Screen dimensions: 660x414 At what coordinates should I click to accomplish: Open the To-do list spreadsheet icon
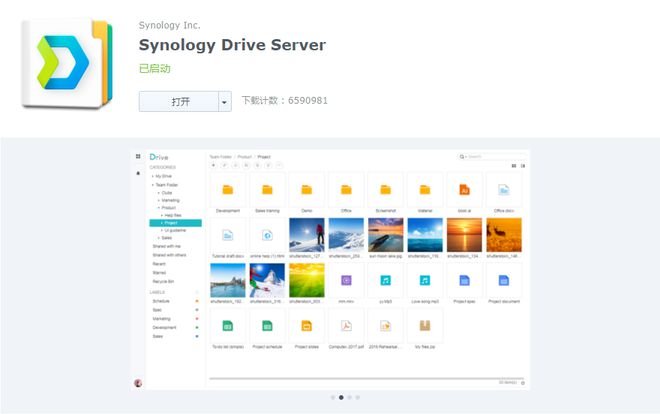pos(227,326)
